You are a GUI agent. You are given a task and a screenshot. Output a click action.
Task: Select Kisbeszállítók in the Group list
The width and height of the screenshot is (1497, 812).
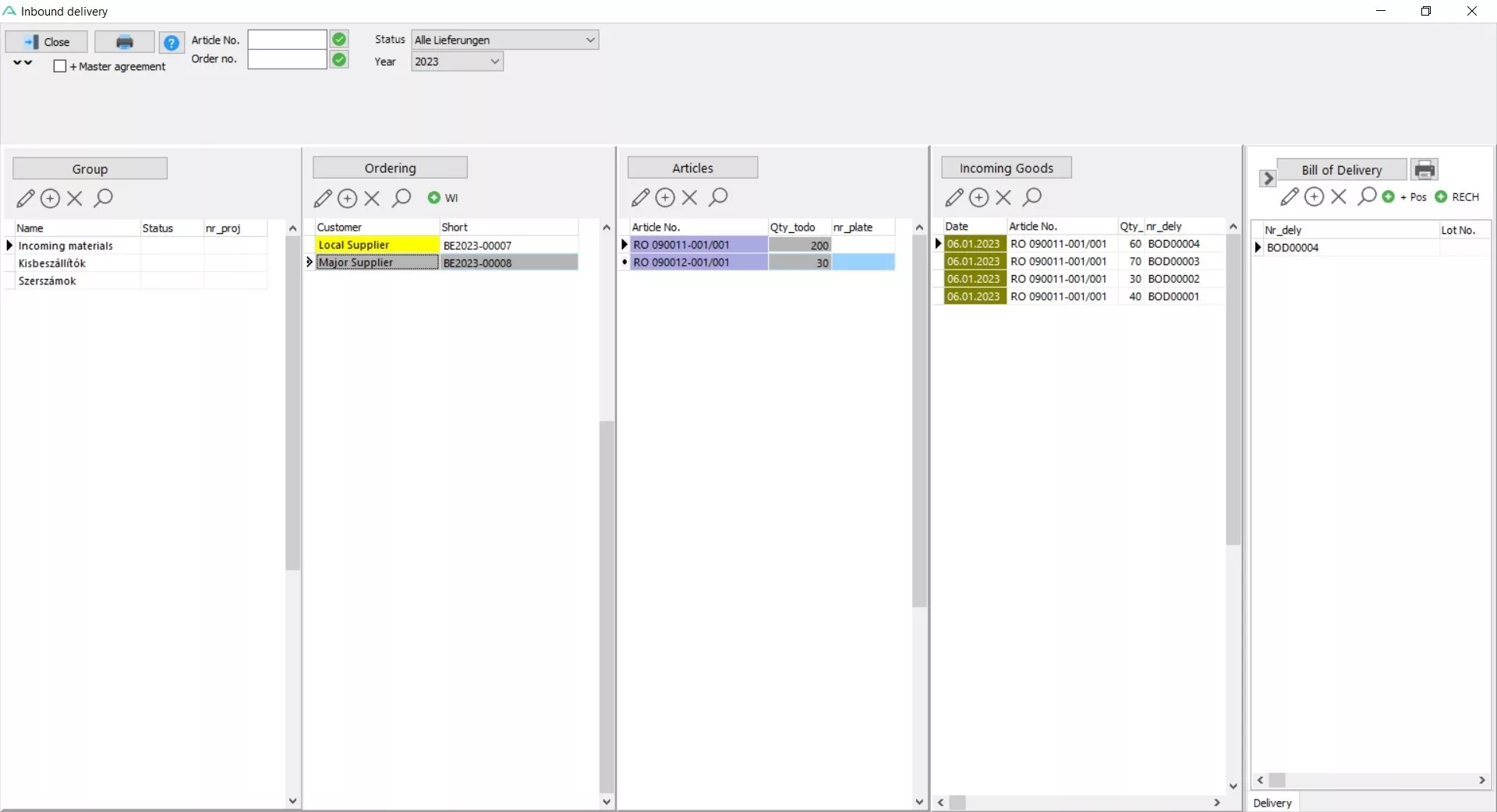[52, 263]
